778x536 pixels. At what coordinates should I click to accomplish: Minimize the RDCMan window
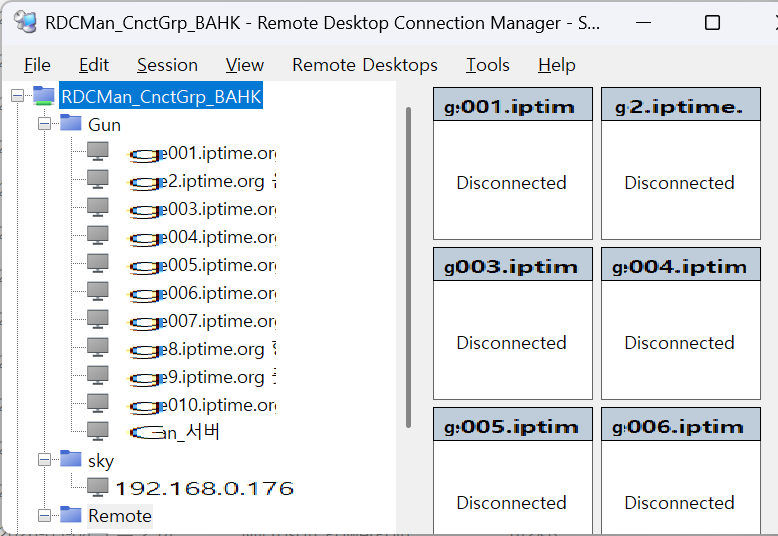click(x=644, y=23)
